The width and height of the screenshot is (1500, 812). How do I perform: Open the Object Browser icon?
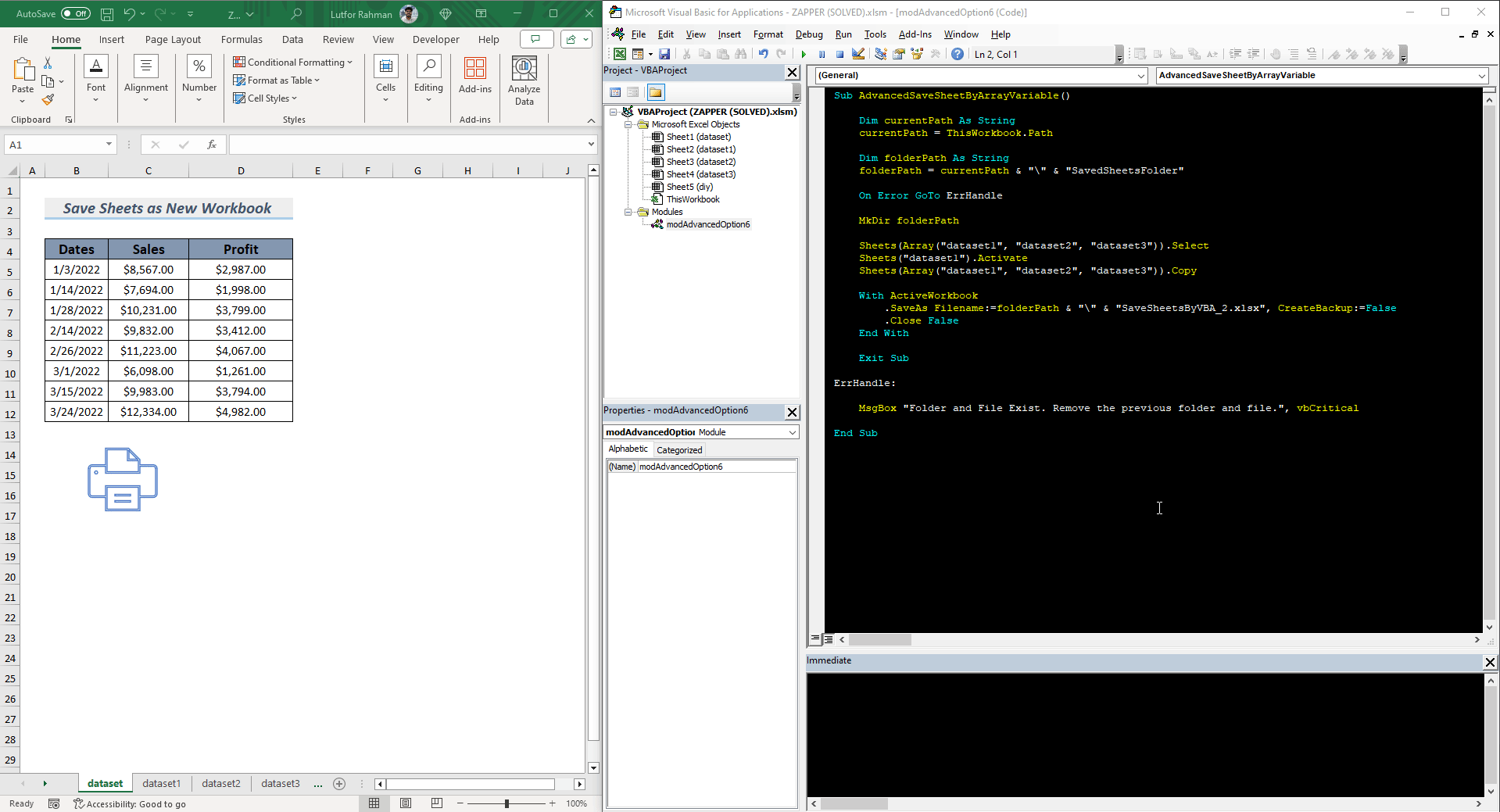click(x=916, y=54)
